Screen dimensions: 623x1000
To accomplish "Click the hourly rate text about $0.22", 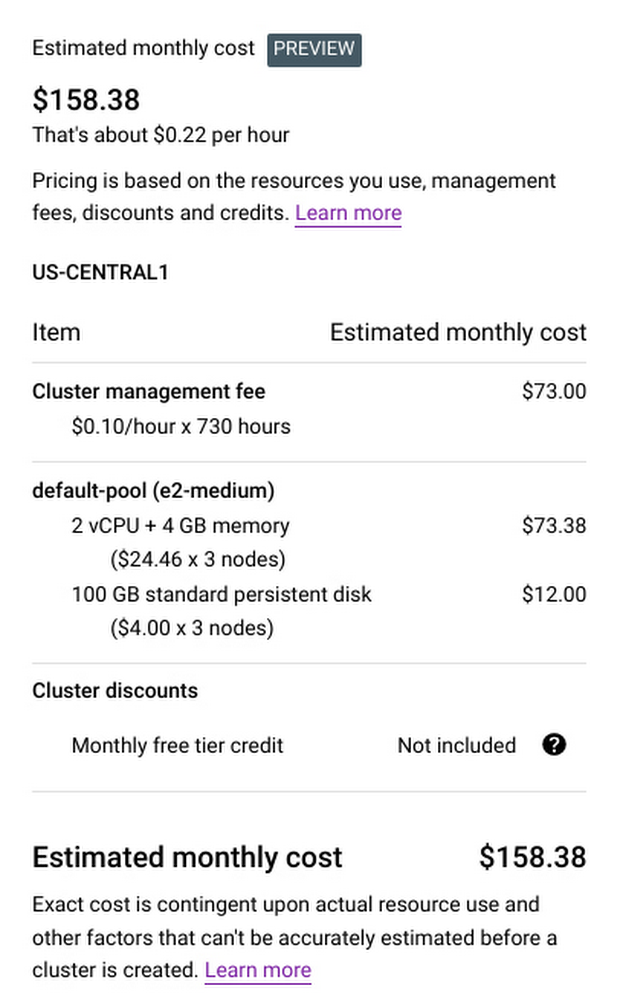I will click(x=161, y=134).
